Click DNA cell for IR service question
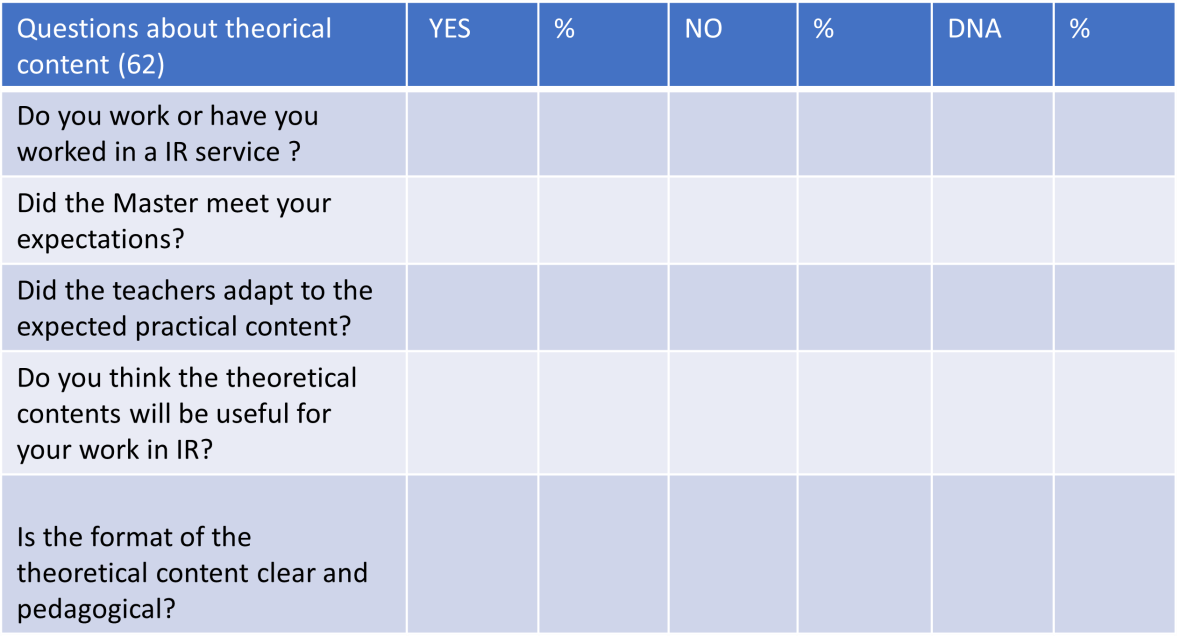 (992, 134)
